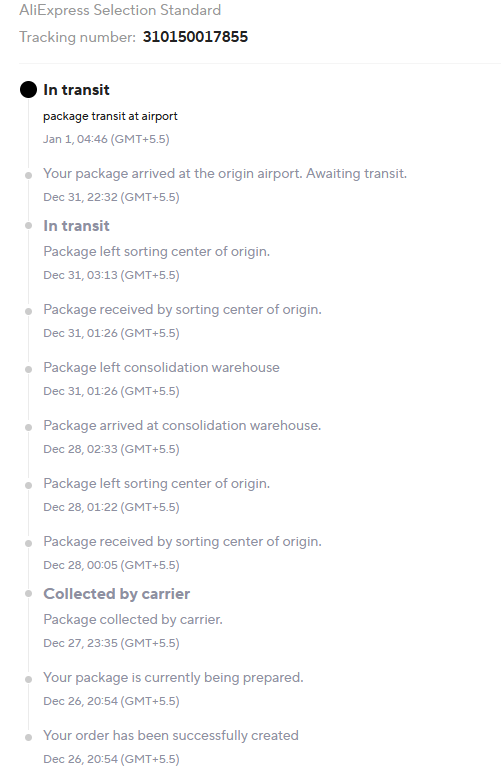Image resolution: width=501 pixels, height=775 pixels.
Task: Click the Dec 28 00:05 received sorting dot
Action: [29, 543]
